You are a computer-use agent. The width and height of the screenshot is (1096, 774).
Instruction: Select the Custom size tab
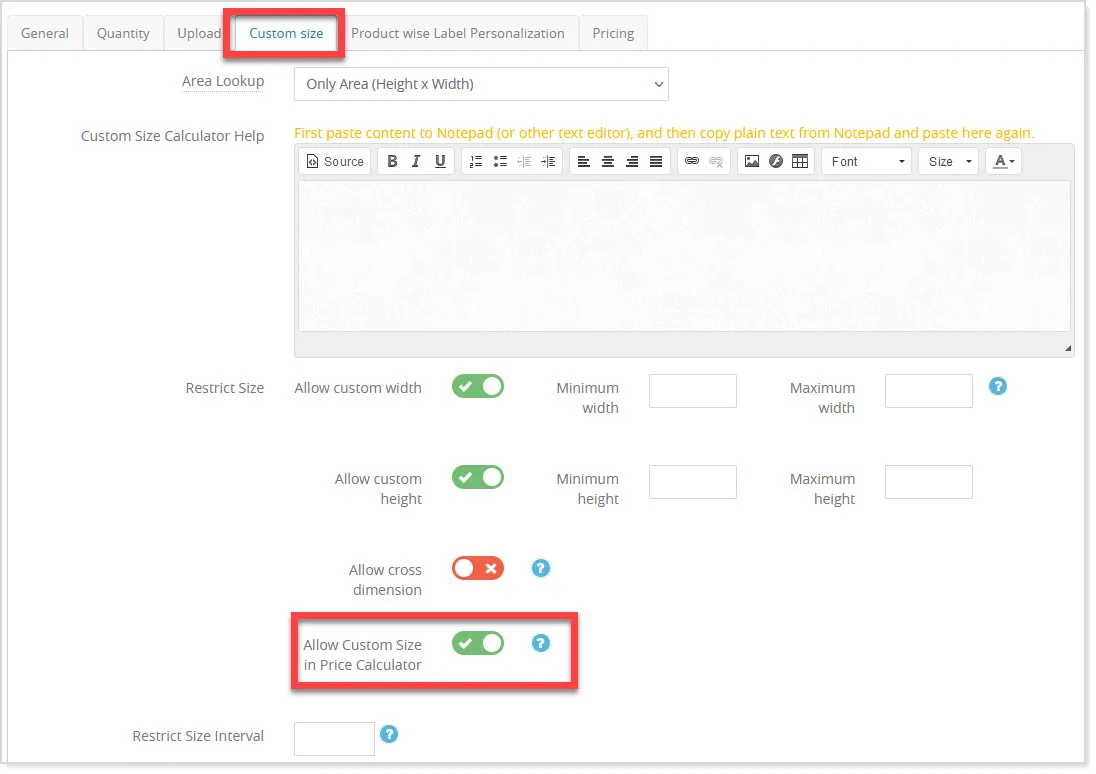[286, 34]
